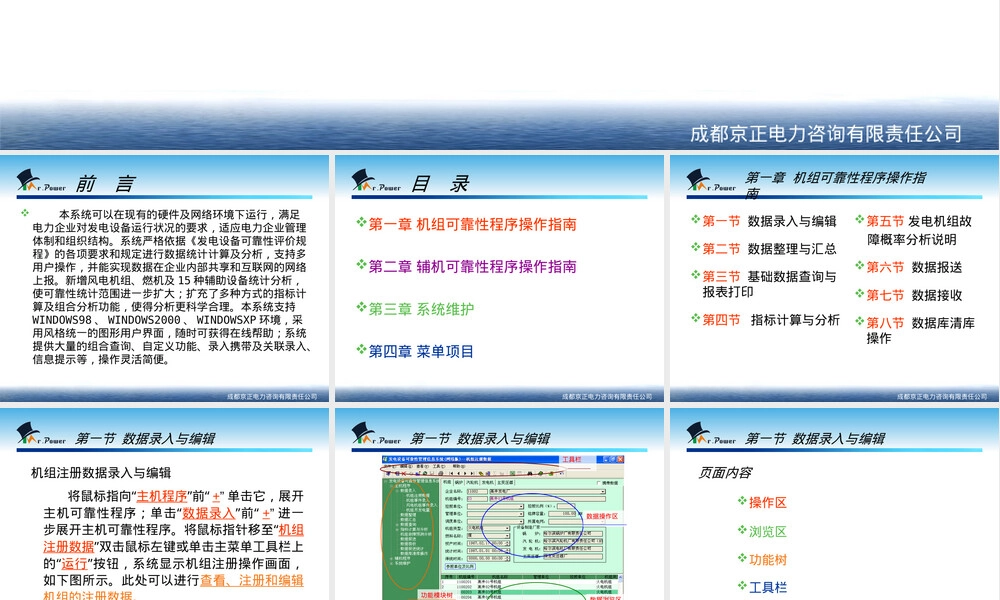
Task: Open the 前言 slide thumbnail
Action: coord(165,278)
